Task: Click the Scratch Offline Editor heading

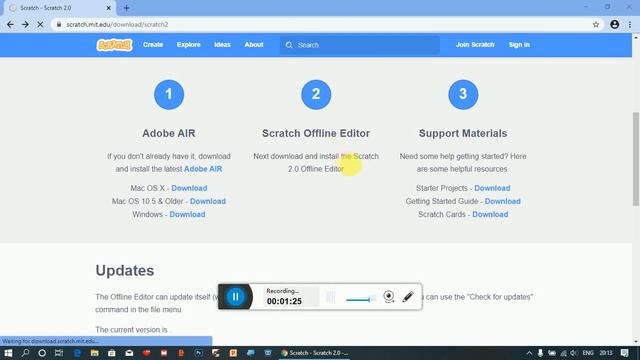Action: (x=316, y=133)
